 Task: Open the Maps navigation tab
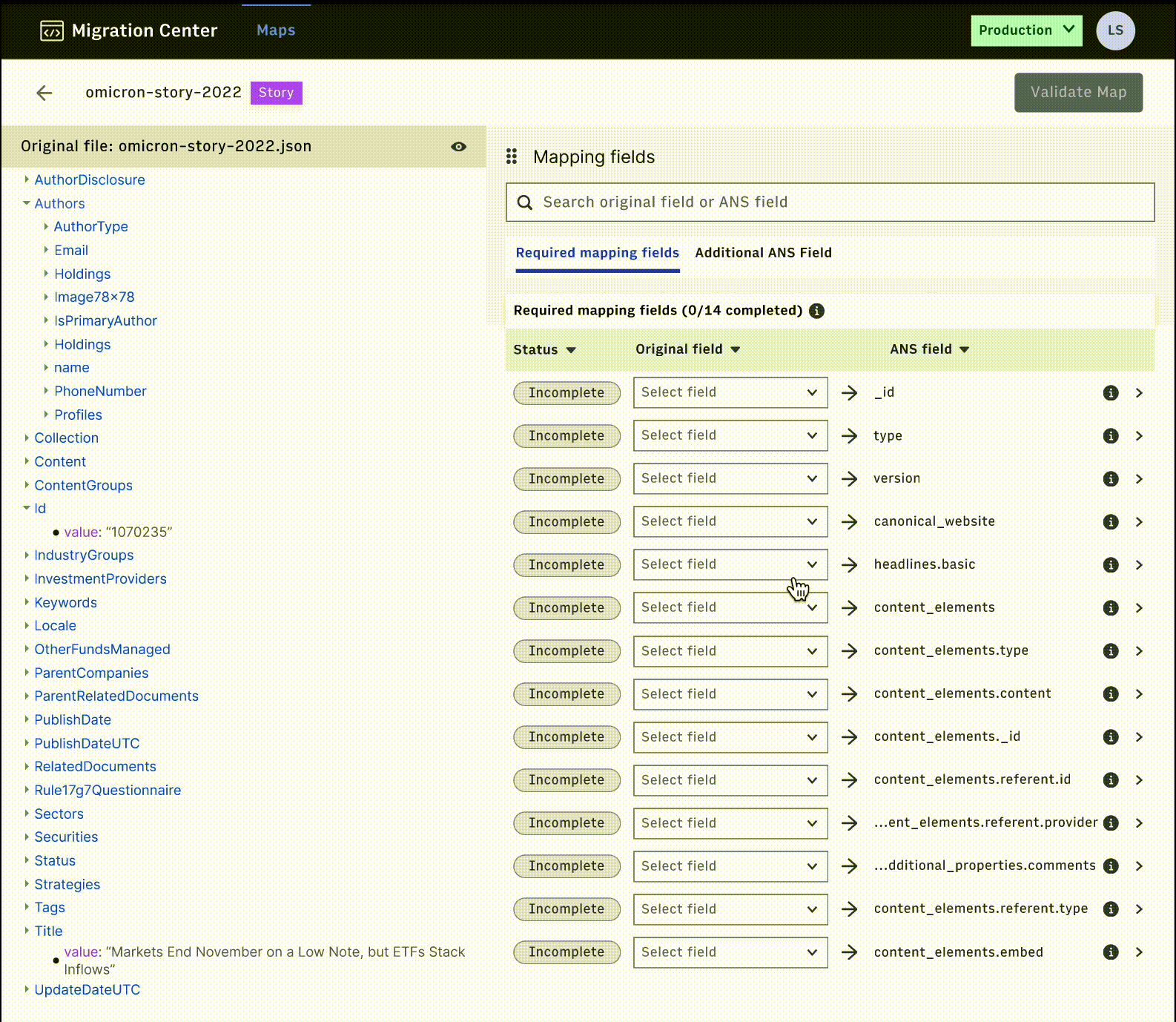pyautogui.click(x=276, y=30)
